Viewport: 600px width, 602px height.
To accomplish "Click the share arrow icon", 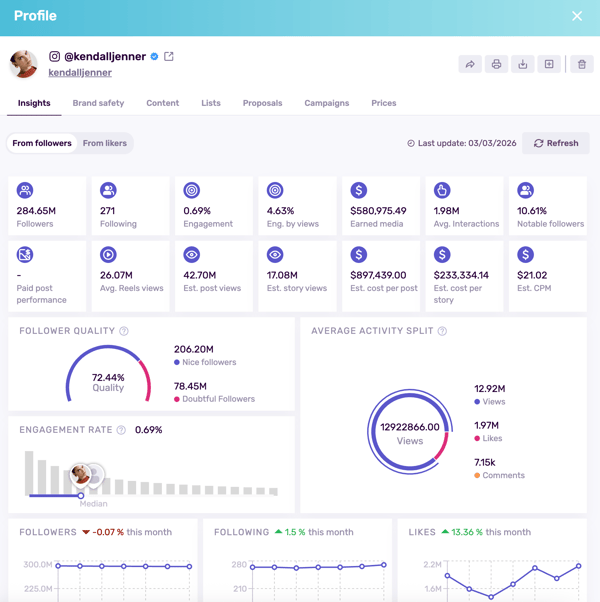I will point(469,64).
